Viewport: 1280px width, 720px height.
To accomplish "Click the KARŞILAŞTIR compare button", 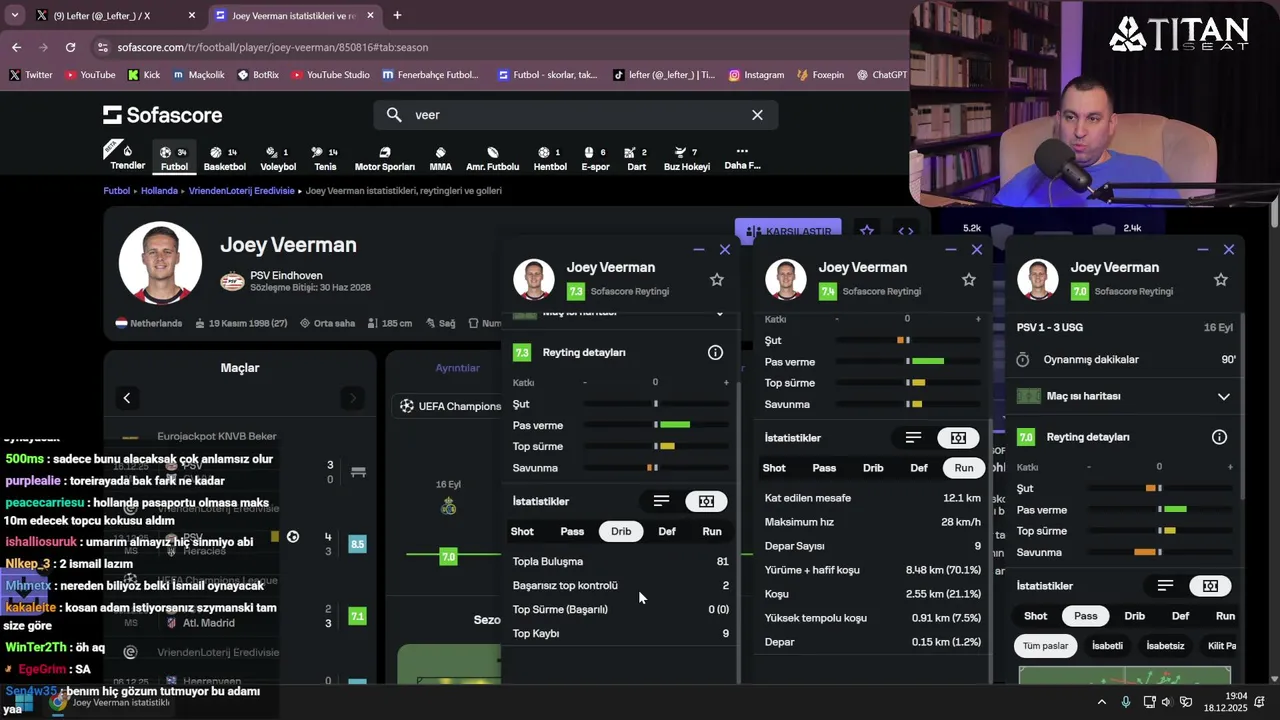I will [788, 231].
